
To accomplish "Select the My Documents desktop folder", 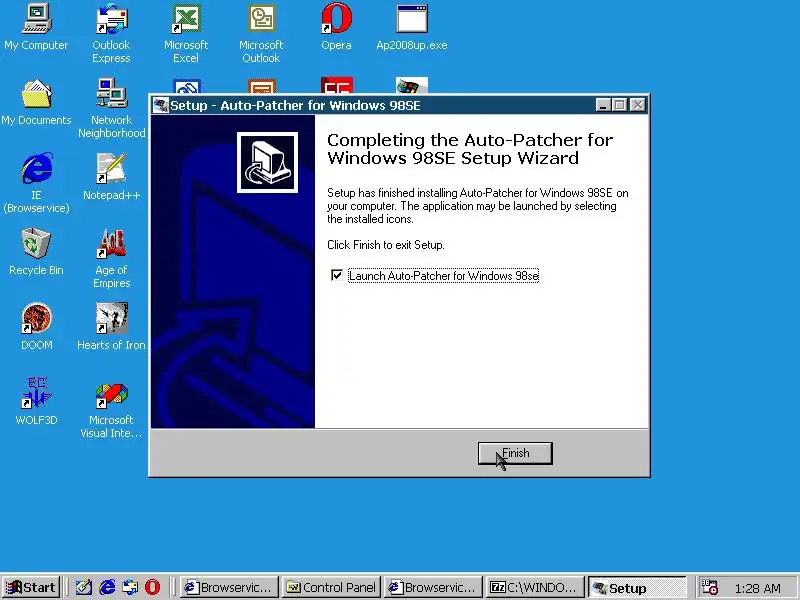I will click(x=36, y=103).
